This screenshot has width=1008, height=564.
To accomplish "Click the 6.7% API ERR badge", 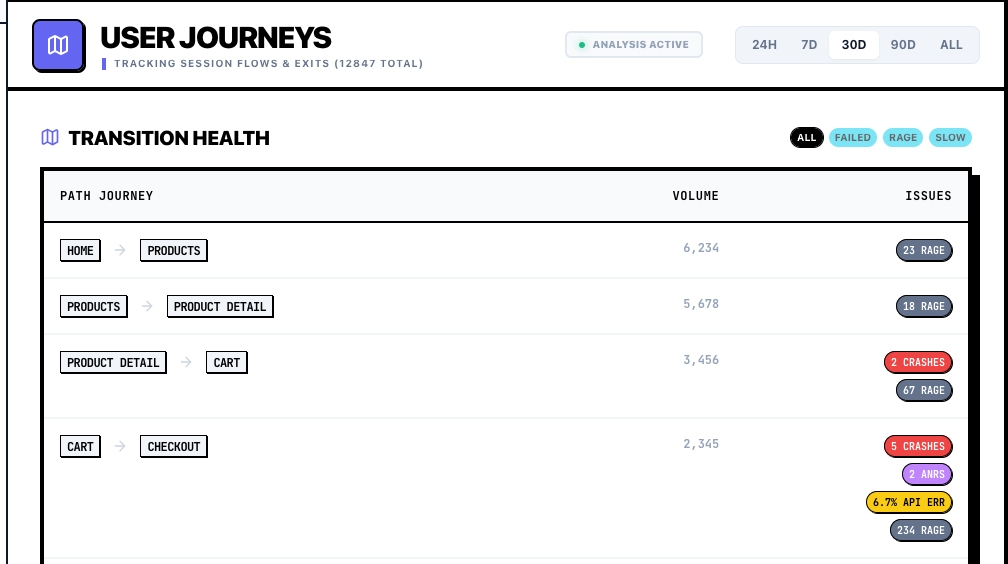I will 909,502.
